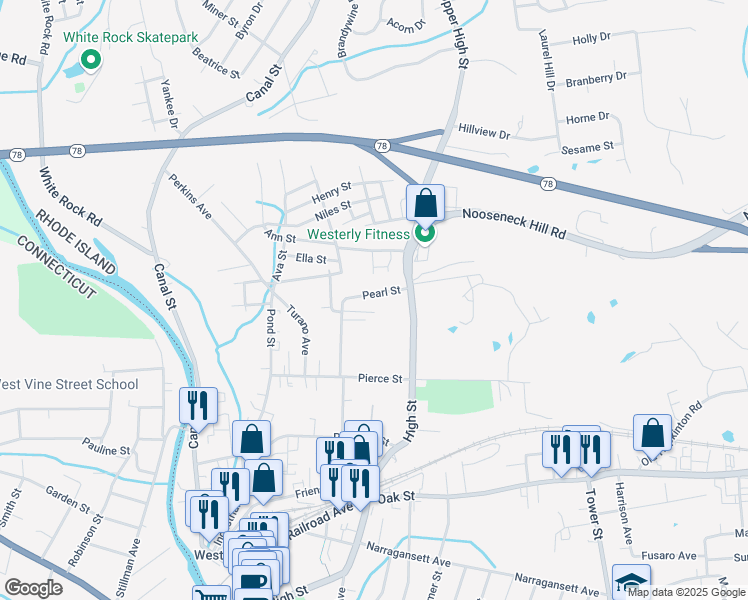Image resolution: width=748 pixels, height=600 pixels.
Task: Click restaurant marker left of Tower St pair
Action: (561, 452)
